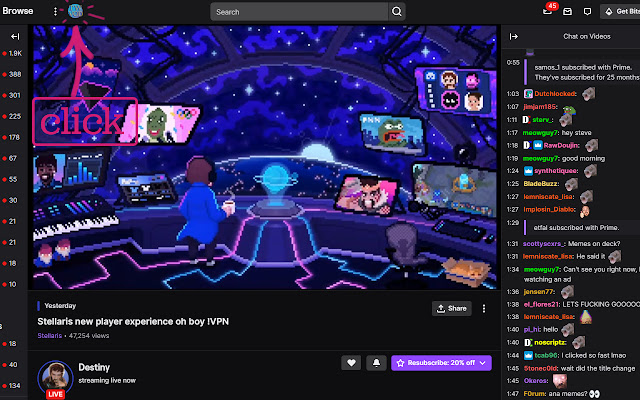Click username jimjam185 in chat

click(540, 107)
